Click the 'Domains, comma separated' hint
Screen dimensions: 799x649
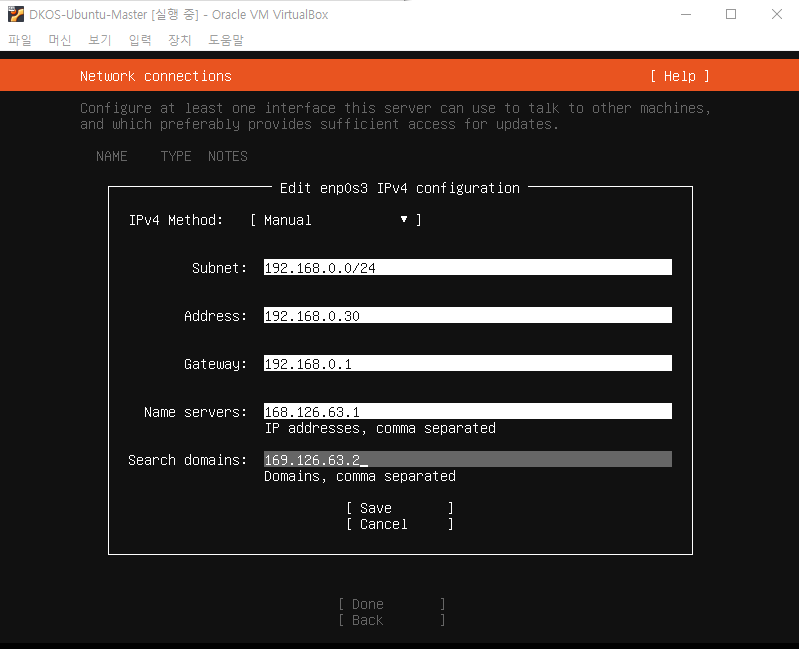click(x=360, y=476)
